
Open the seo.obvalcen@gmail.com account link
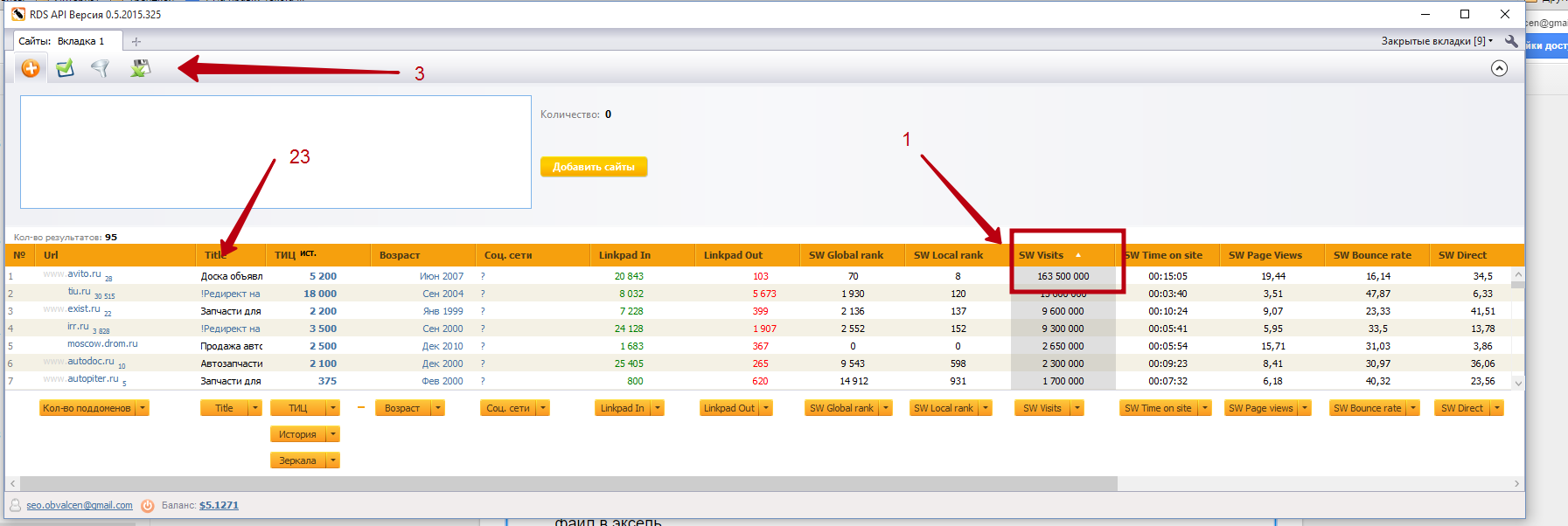[x=80, y=505]
